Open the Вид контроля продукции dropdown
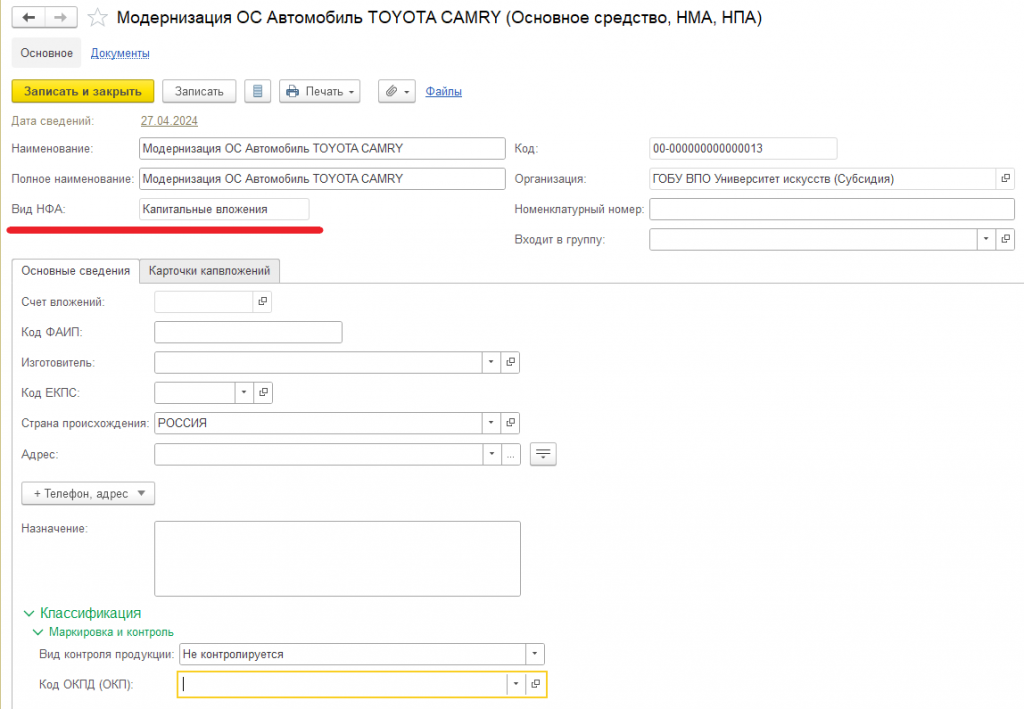Screen dimensions: 1024x709 click(x=535, y=654)
